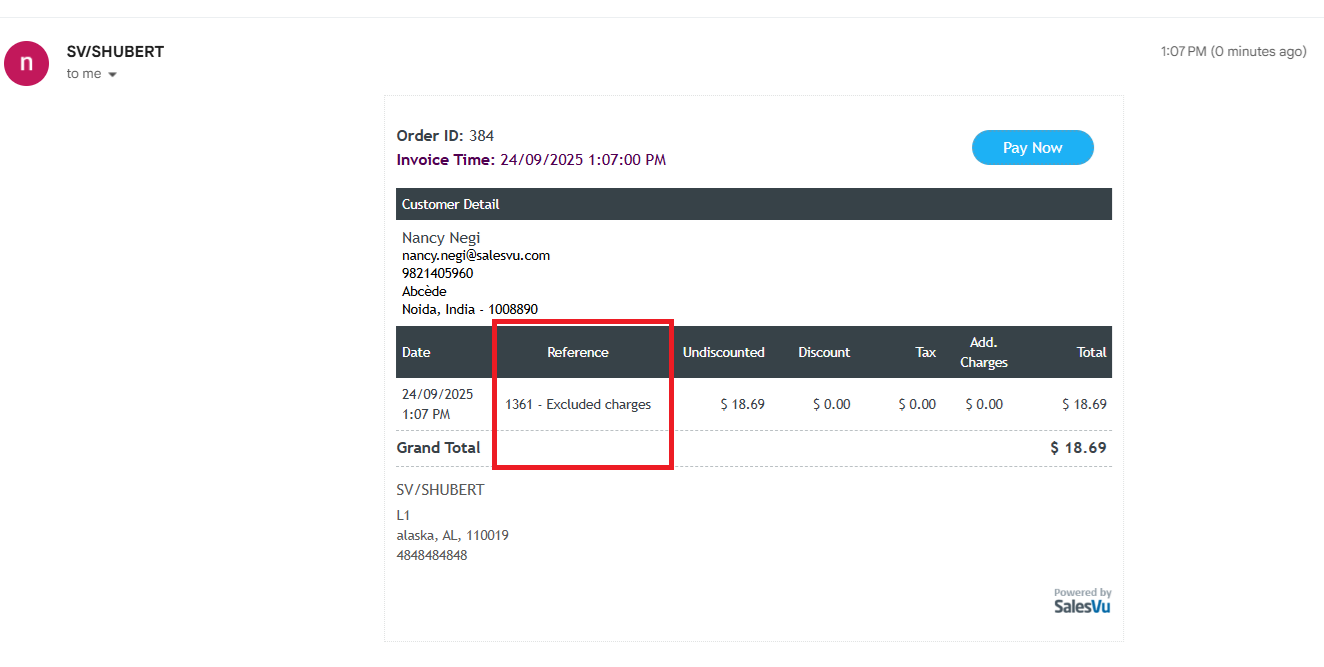Click the Grand Total amount $ 18.69
1324x667 pixels.
(1078, 448)
